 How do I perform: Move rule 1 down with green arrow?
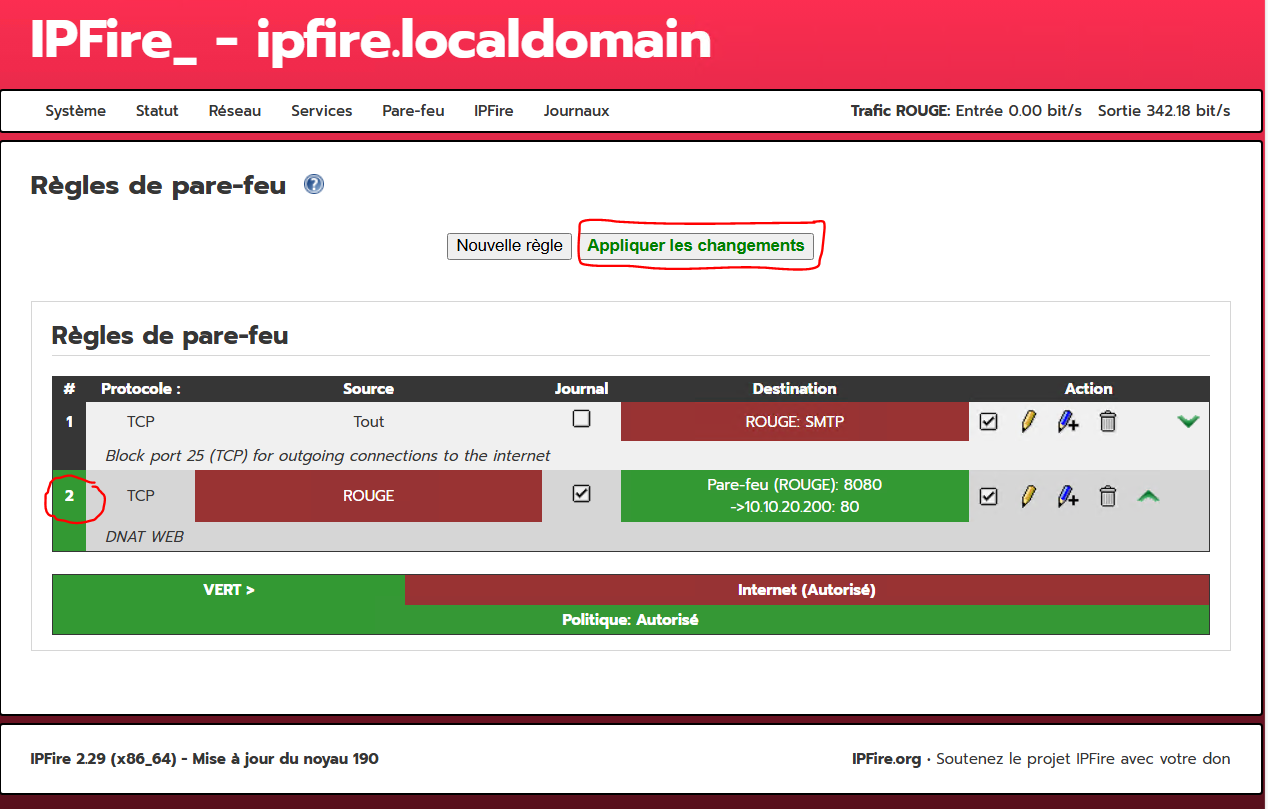pos(1188,422)
